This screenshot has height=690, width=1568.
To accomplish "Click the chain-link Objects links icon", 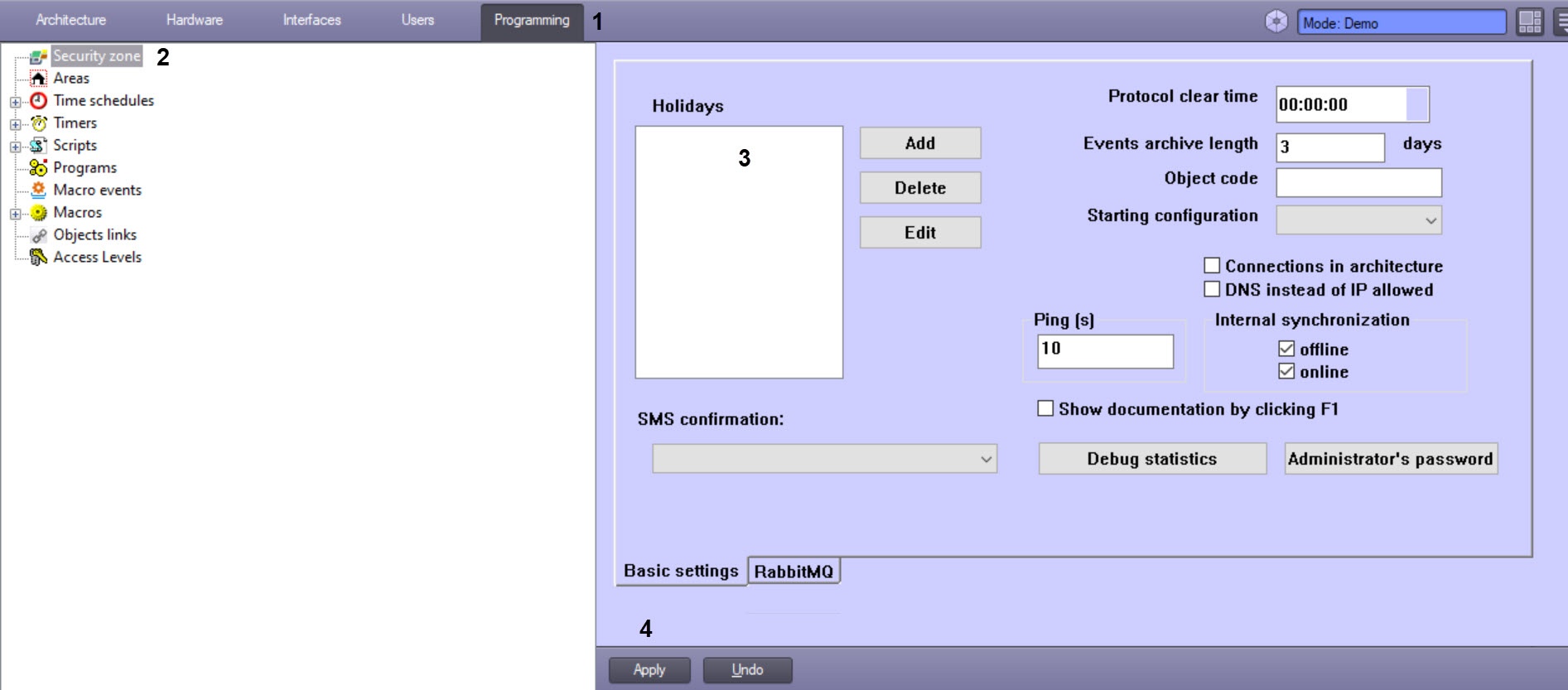I will coord(38,235).
